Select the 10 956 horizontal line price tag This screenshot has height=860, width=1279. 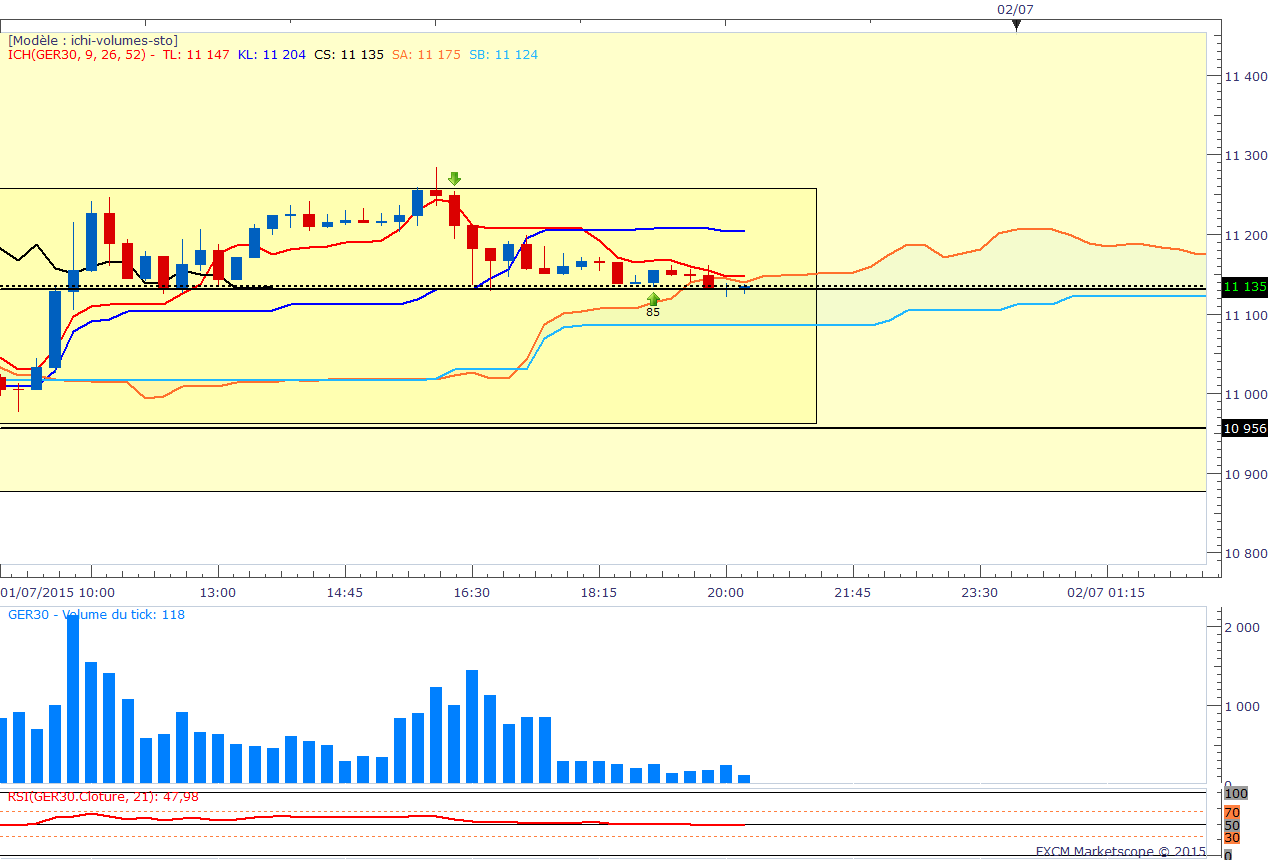click(x=1245, y=428)
